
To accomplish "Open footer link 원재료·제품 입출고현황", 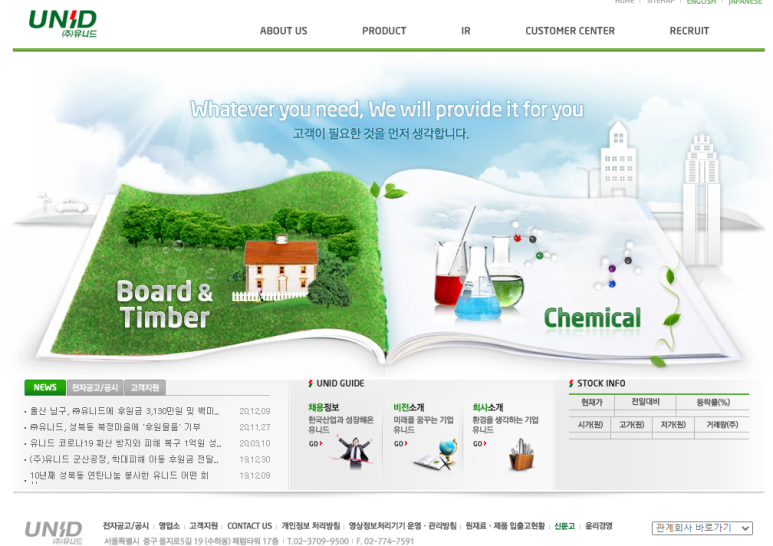I will [x=505, y=526].
